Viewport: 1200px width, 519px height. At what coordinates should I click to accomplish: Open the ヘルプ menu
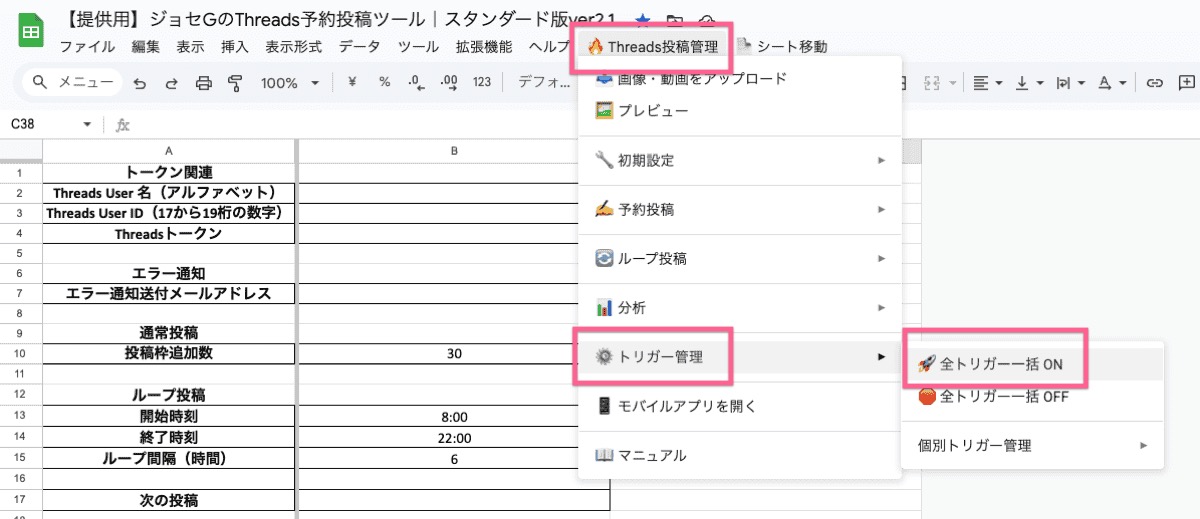coord(549,47)
